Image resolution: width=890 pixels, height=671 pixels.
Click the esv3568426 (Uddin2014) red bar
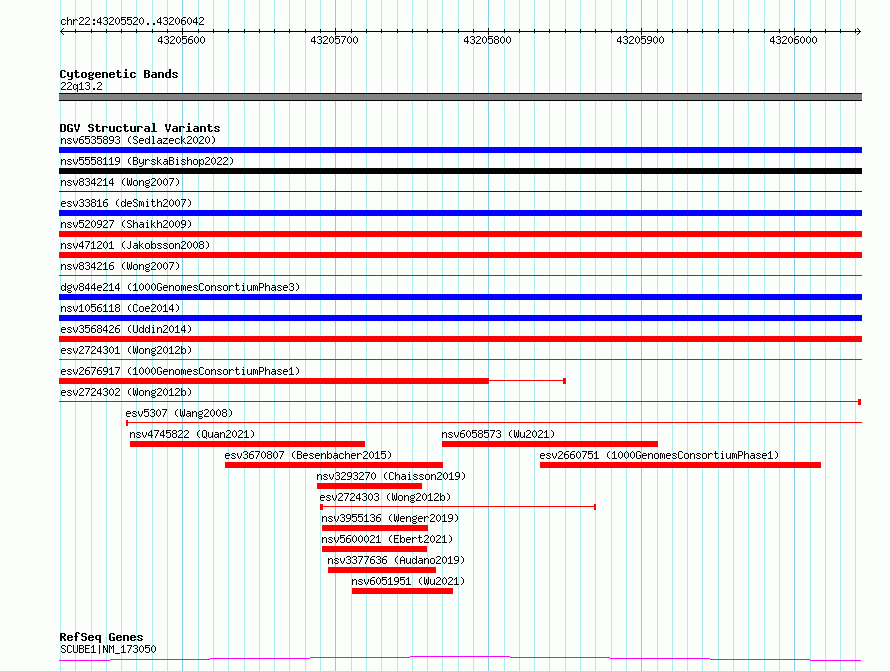pos(460,339)
